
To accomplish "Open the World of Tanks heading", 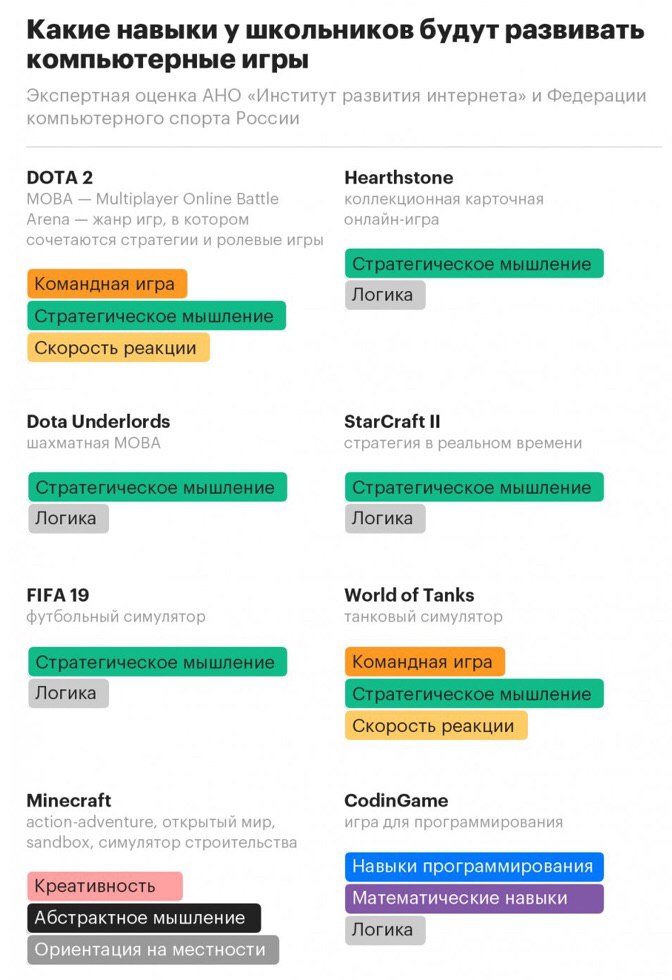I will (x=409, y=595).
